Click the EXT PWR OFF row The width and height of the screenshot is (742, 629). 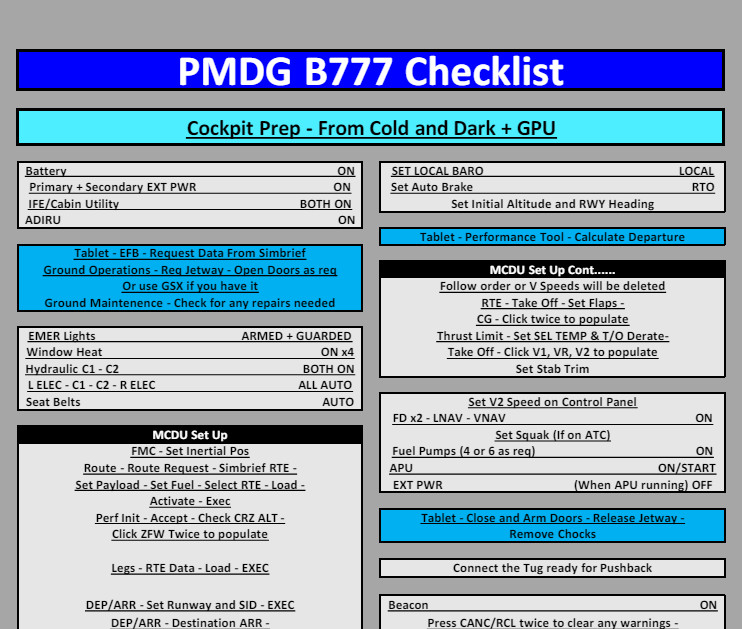tap(552, 485)
